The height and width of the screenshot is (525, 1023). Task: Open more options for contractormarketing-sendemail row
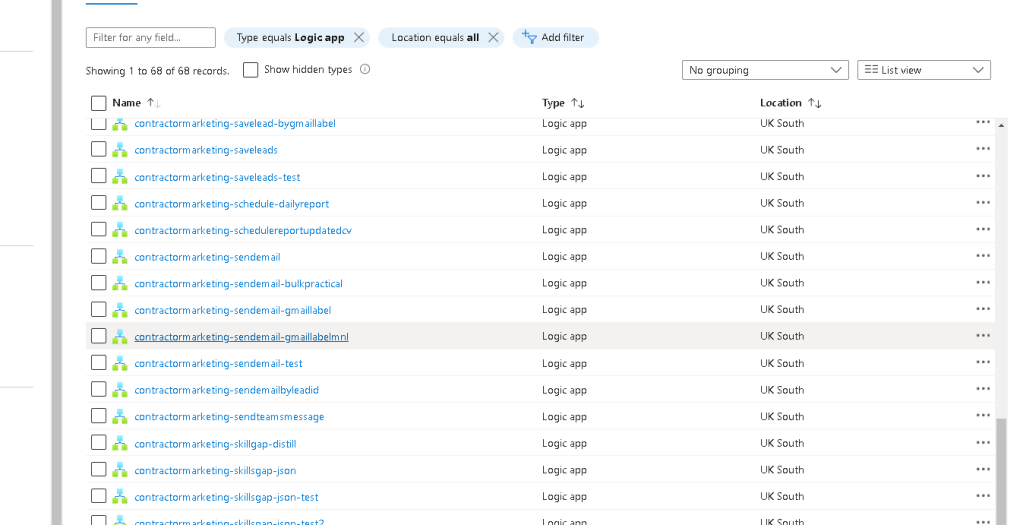(x=983, y=256)
